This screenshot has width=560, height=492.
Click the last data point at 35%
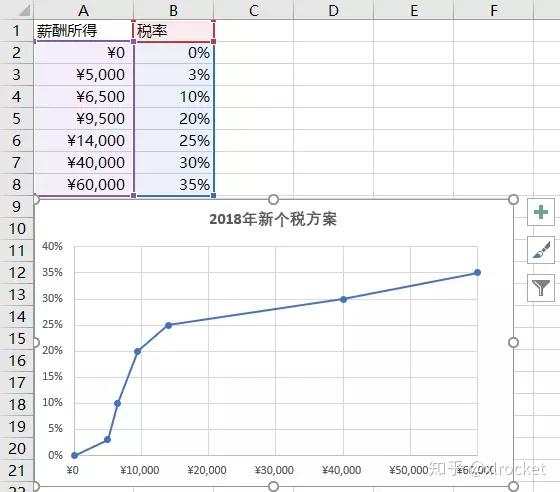coord(478,272)
